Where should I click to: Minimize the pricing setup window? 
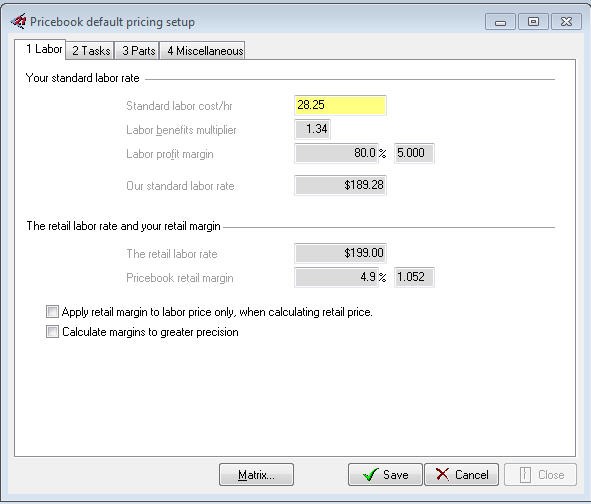tap(500, 22)
